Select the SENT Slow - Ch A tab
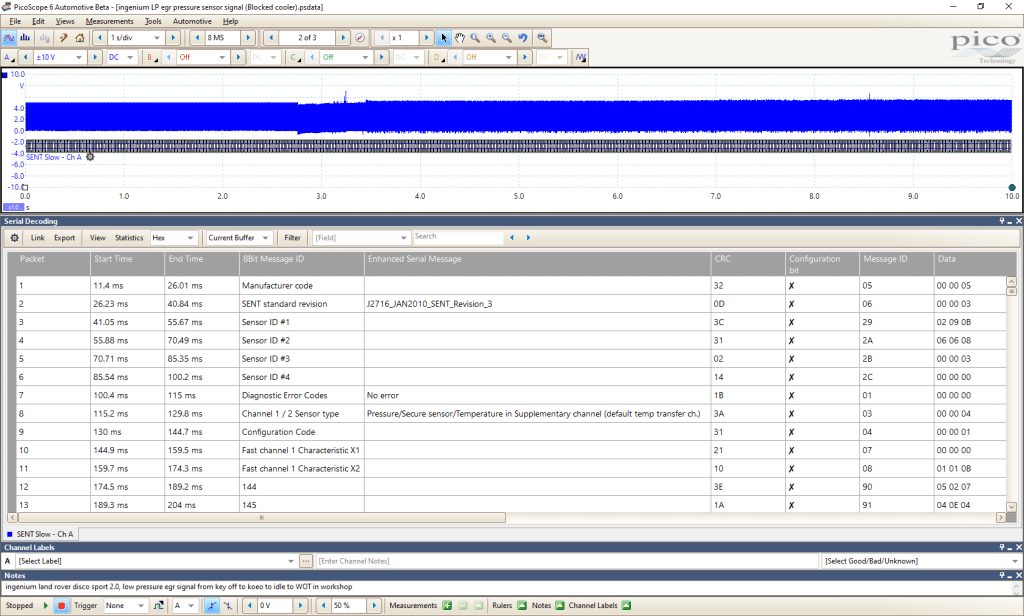1024x616 pixels. [40, 534]
